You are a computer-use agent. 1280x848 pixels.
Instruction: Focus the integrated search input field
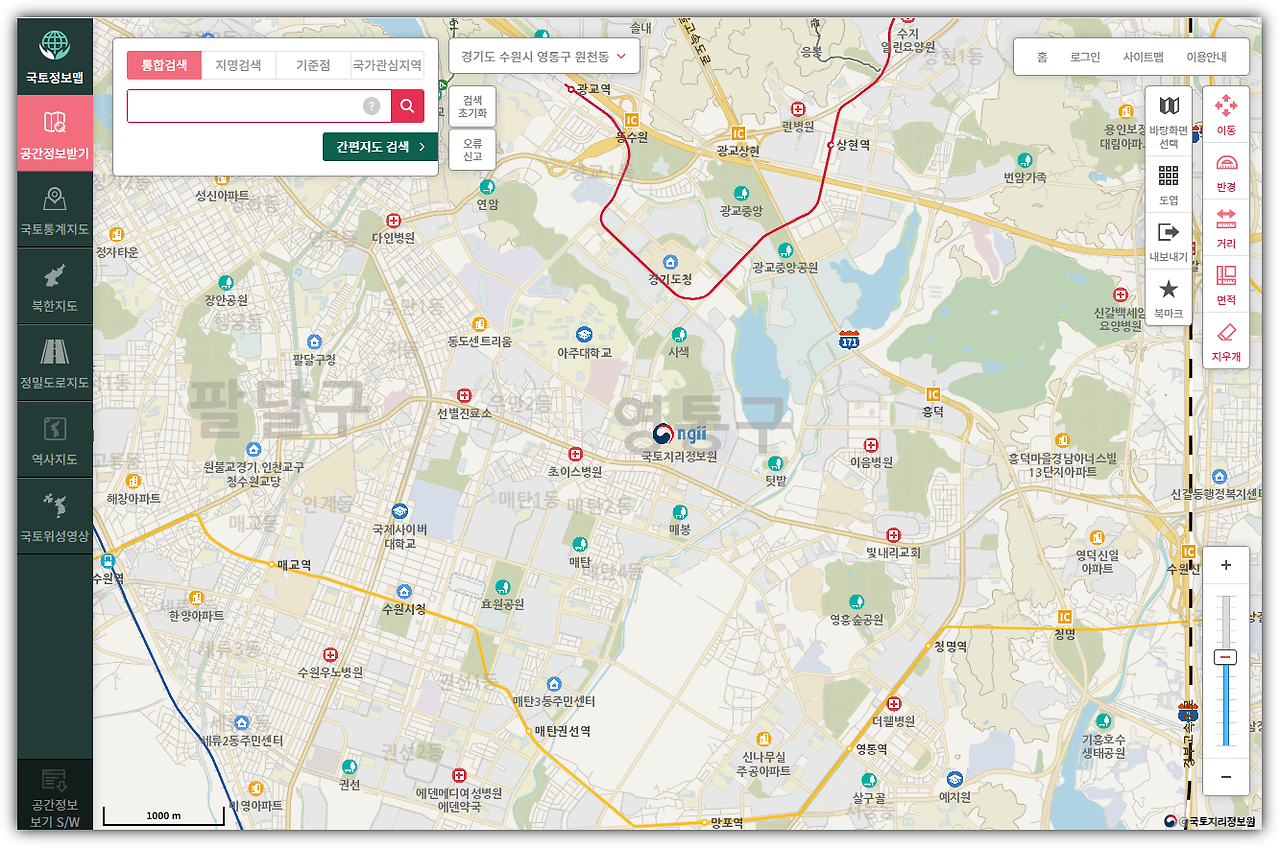(x=258, y=106)
